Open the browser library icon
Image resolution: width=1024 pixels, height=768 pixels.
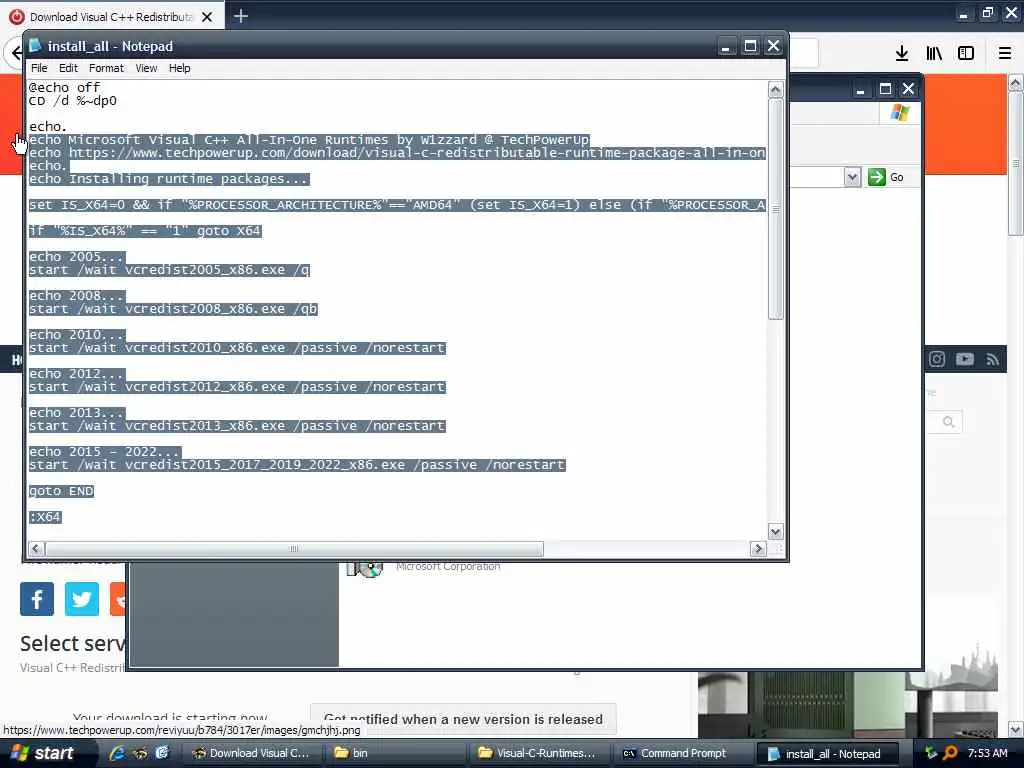[x=934, y=54]
